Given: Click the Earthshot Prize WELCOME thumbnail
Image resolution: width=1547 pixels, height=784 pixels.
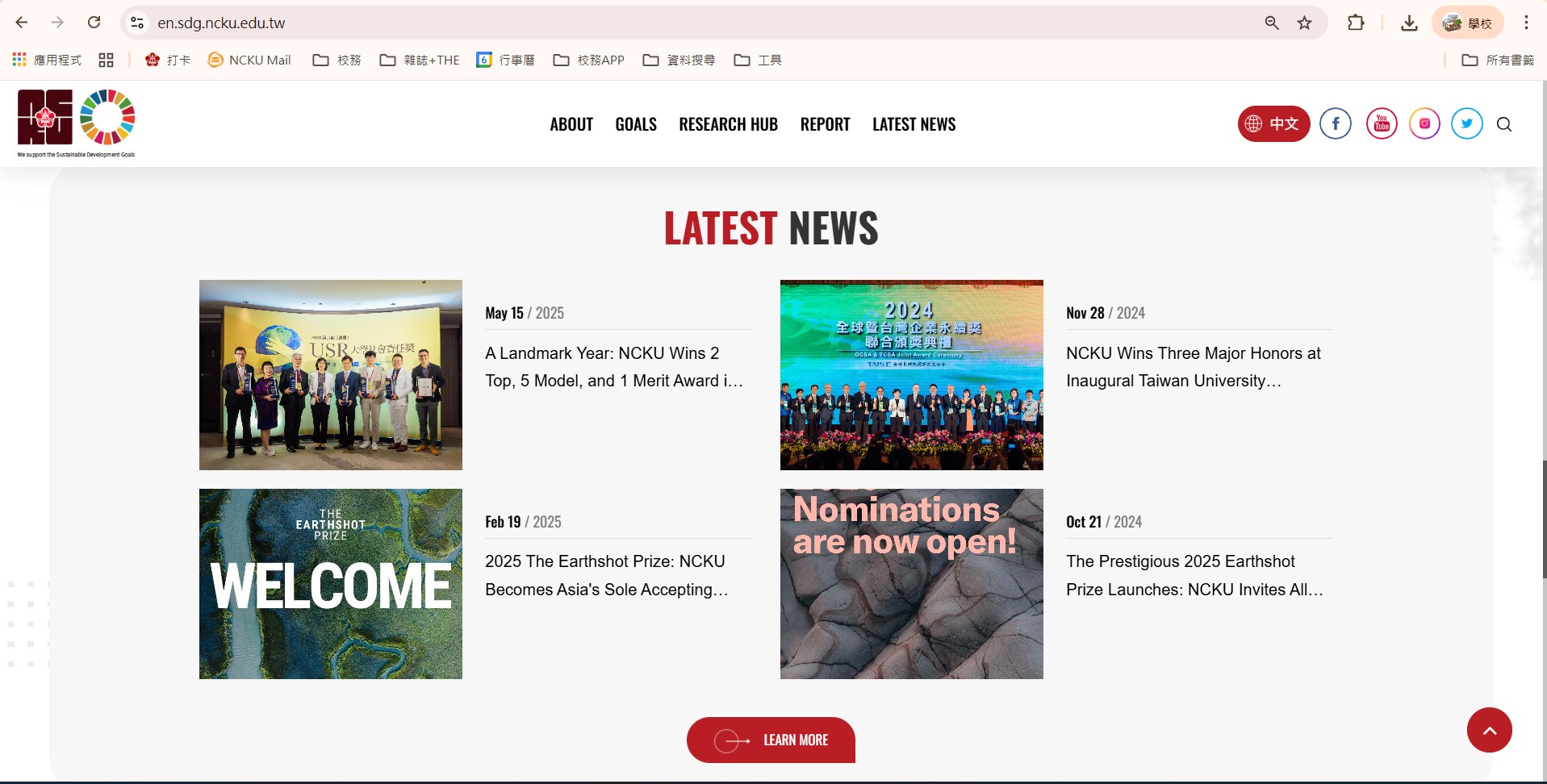Looking at the screenshot, I should (331, 583).
